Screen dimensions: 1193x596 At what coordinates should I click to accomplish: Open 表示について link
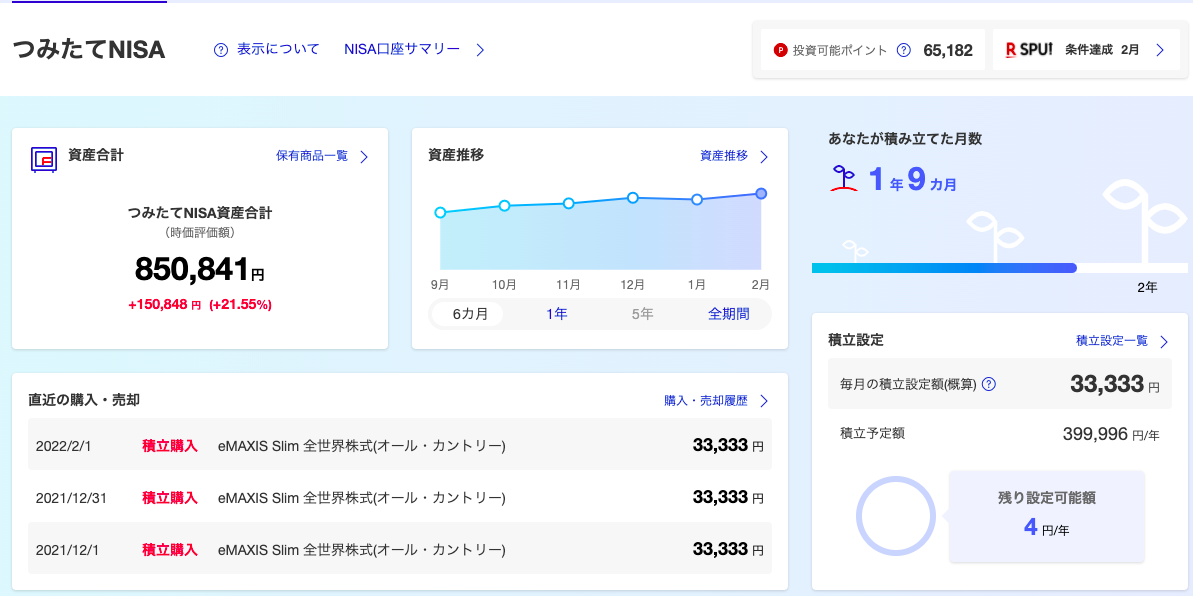click(278, 49)
